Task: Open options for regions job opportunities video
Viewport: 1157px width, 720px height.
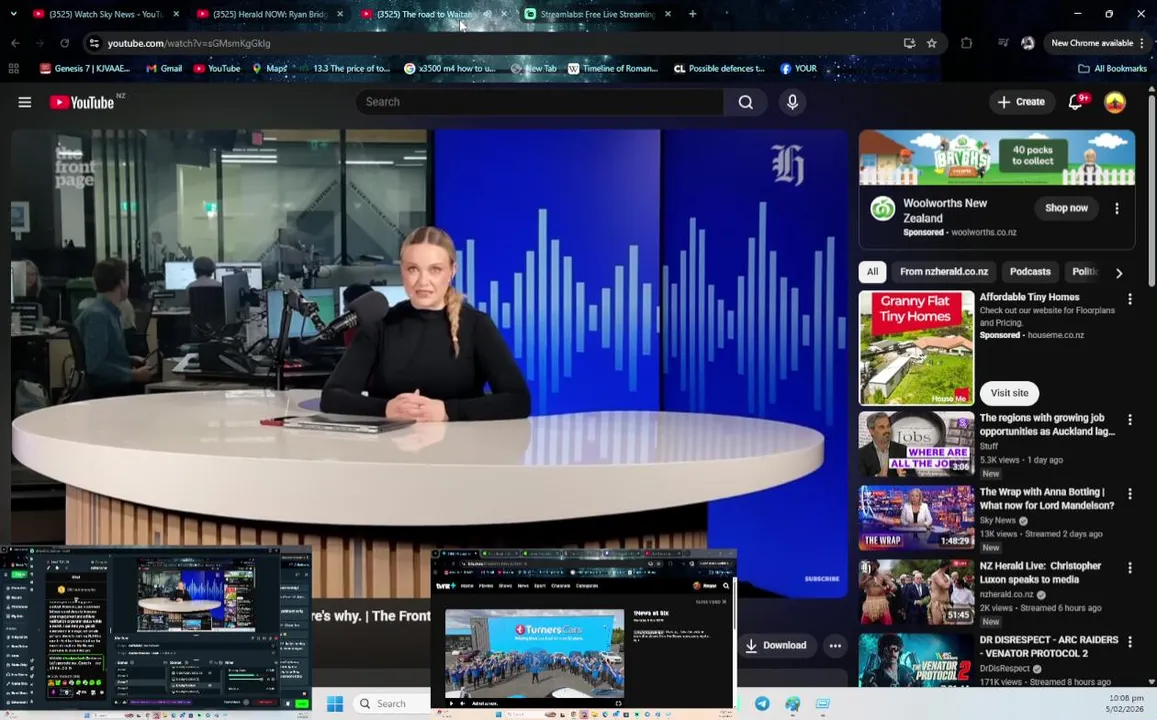Action: (1129, 420)
